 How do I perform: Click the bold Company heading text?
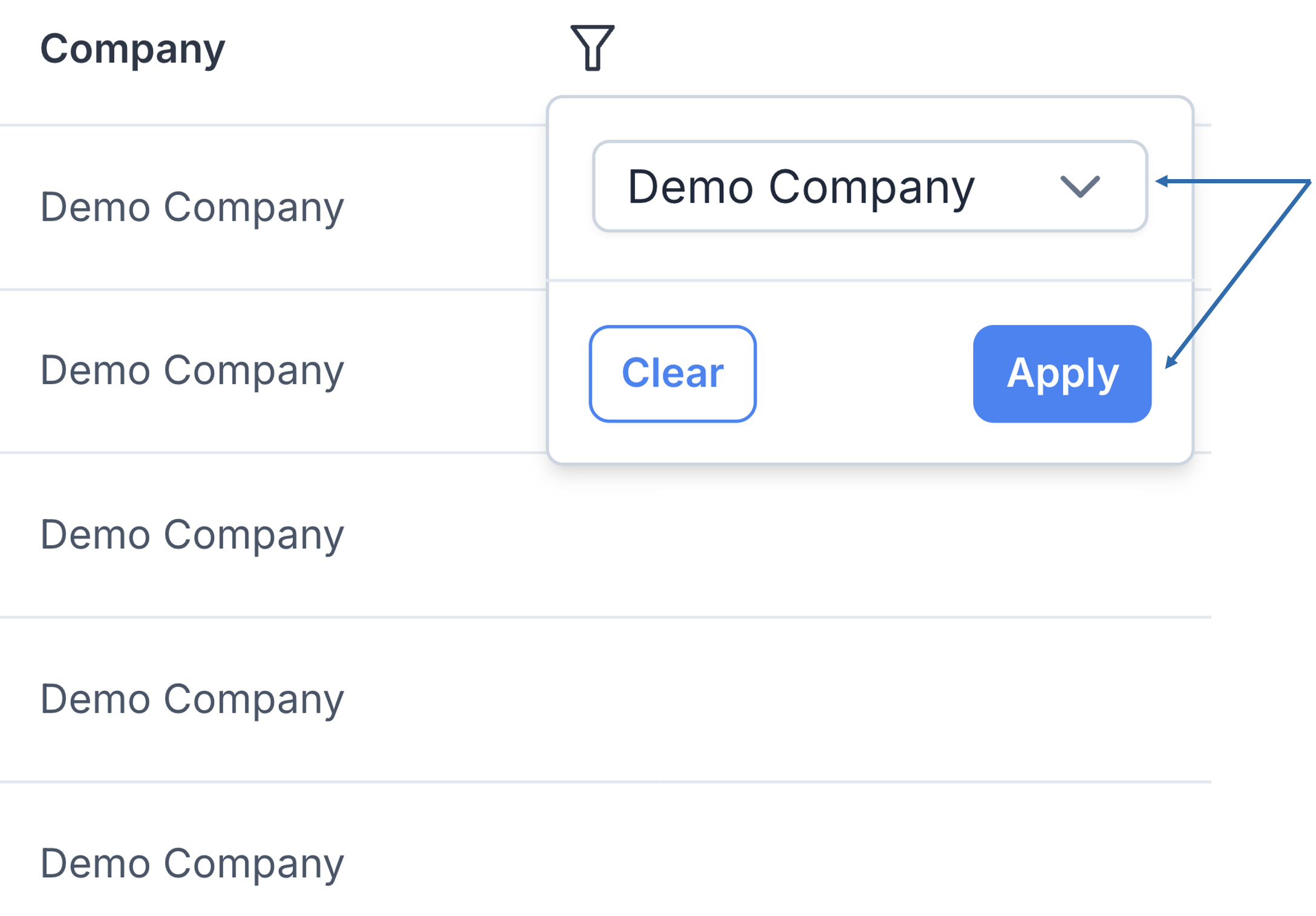click(x=132, y=48)
